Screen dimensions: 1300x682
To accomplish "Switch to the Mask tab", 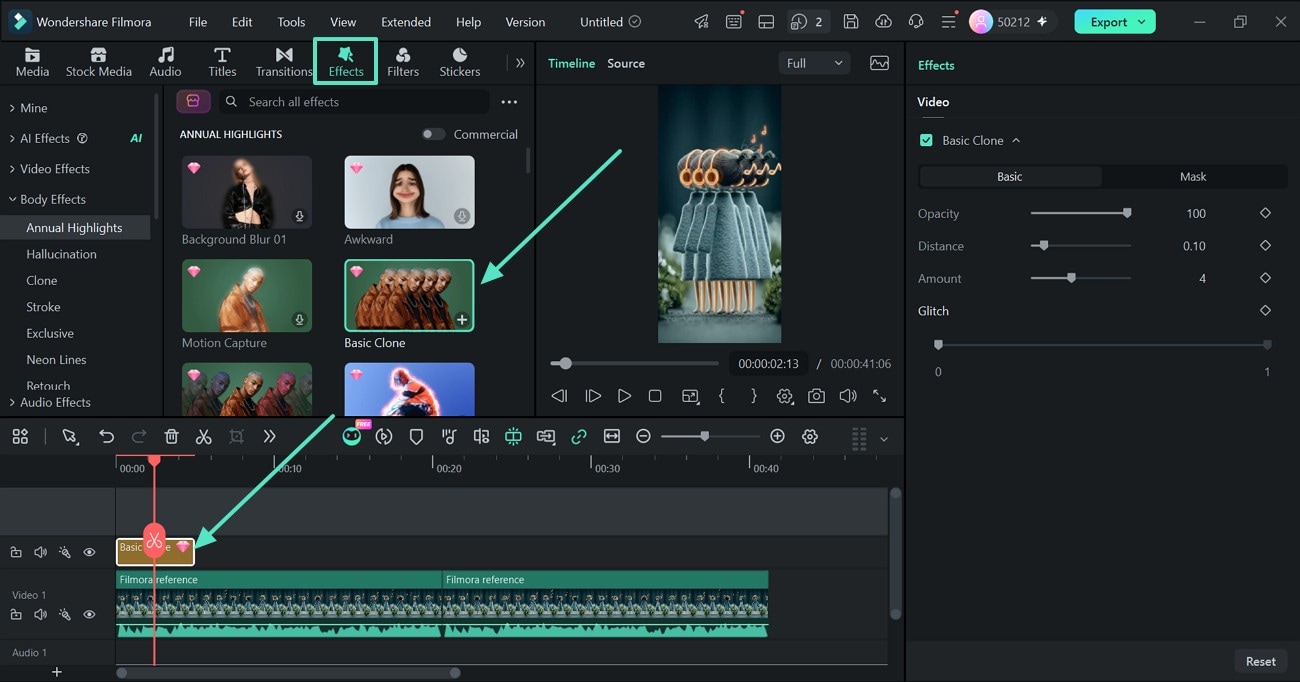I will point(1193,177).
